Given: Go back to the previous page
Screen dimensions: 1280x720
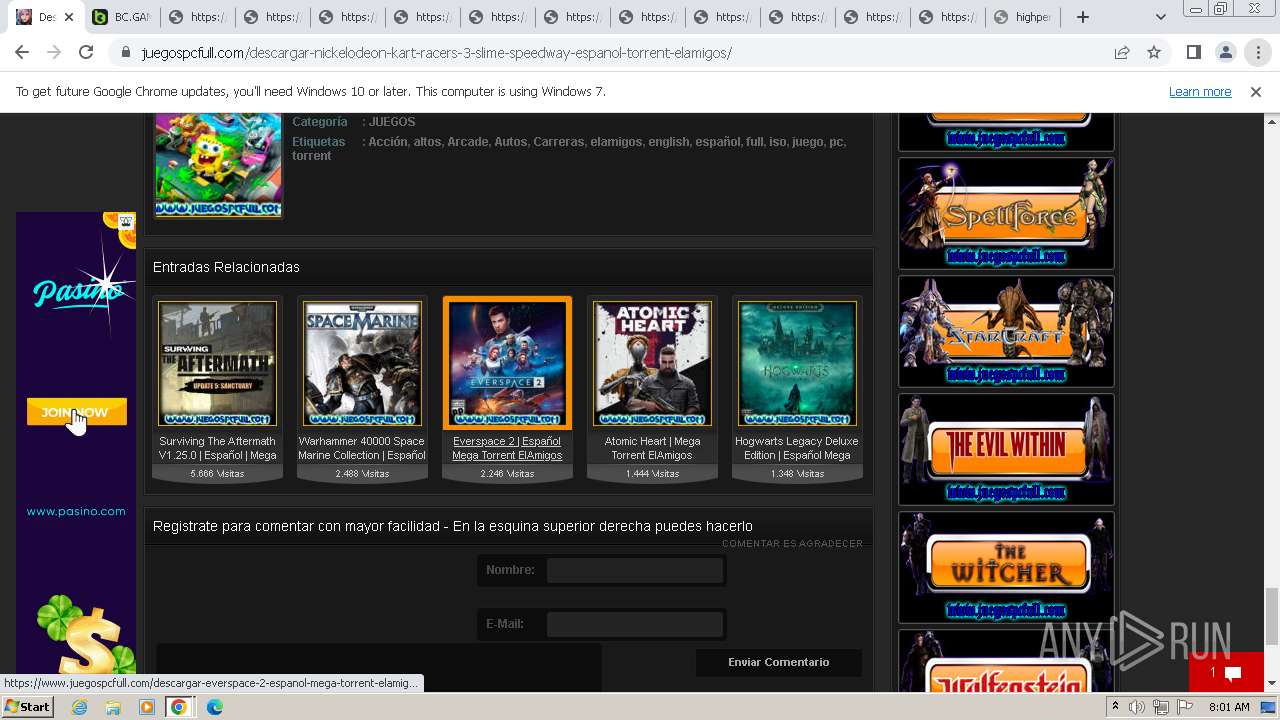Looking at the screenshot, I should coord(23,52).
